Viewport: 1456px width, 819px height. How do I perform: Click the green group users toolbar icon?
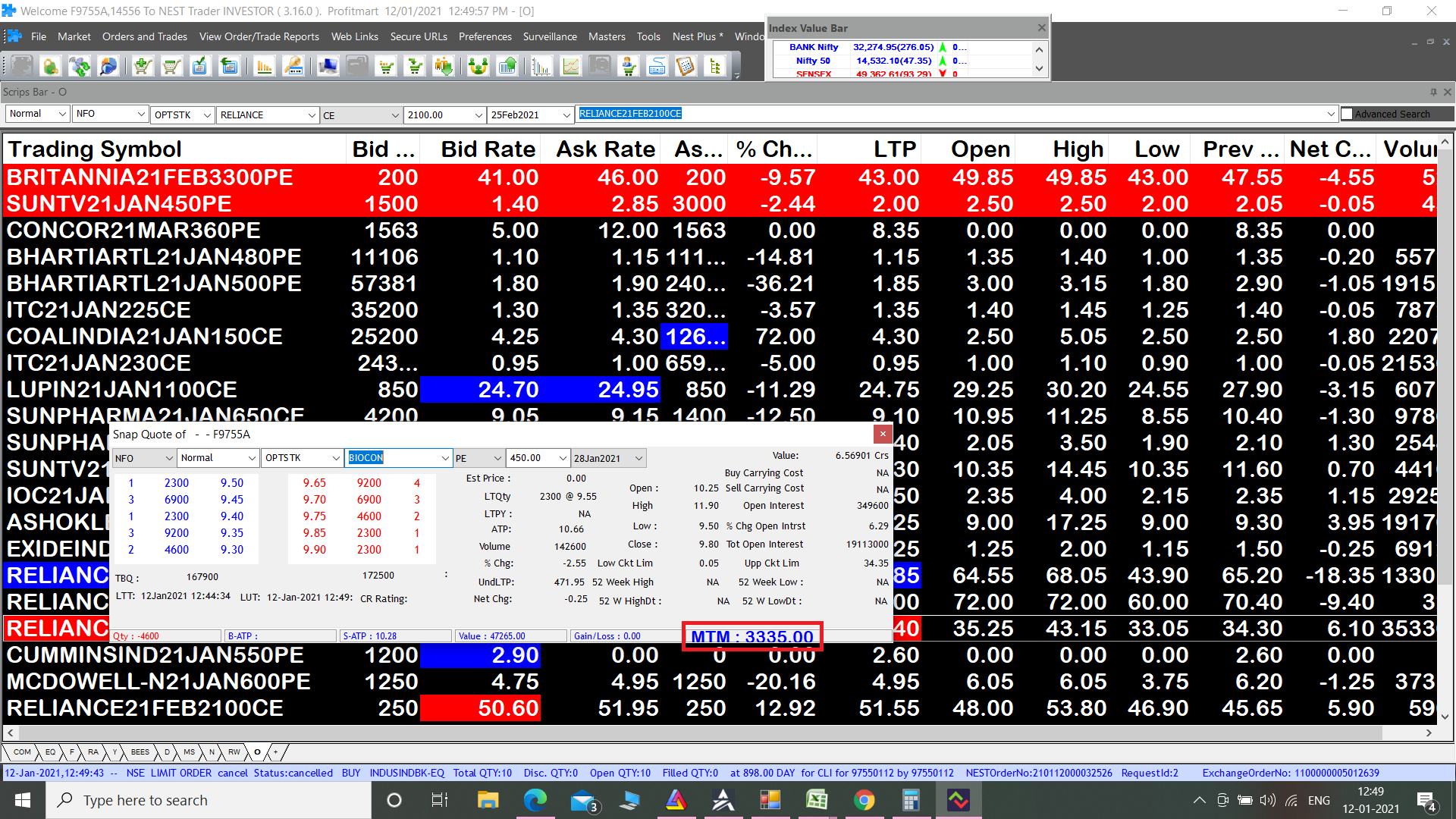(x=478, y=67)
